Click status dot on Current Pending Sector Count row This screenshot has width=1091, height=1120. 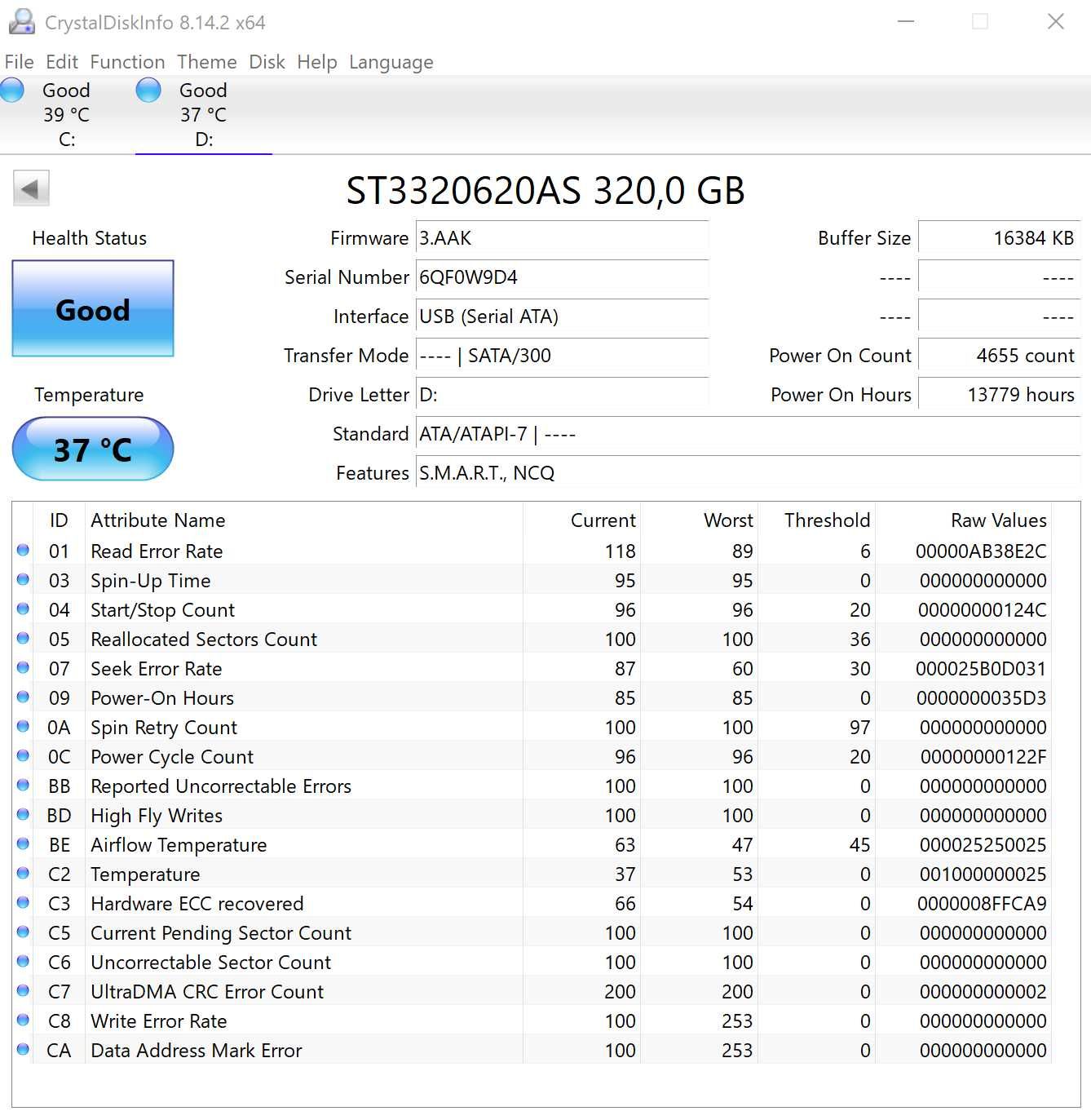(23, 932)
